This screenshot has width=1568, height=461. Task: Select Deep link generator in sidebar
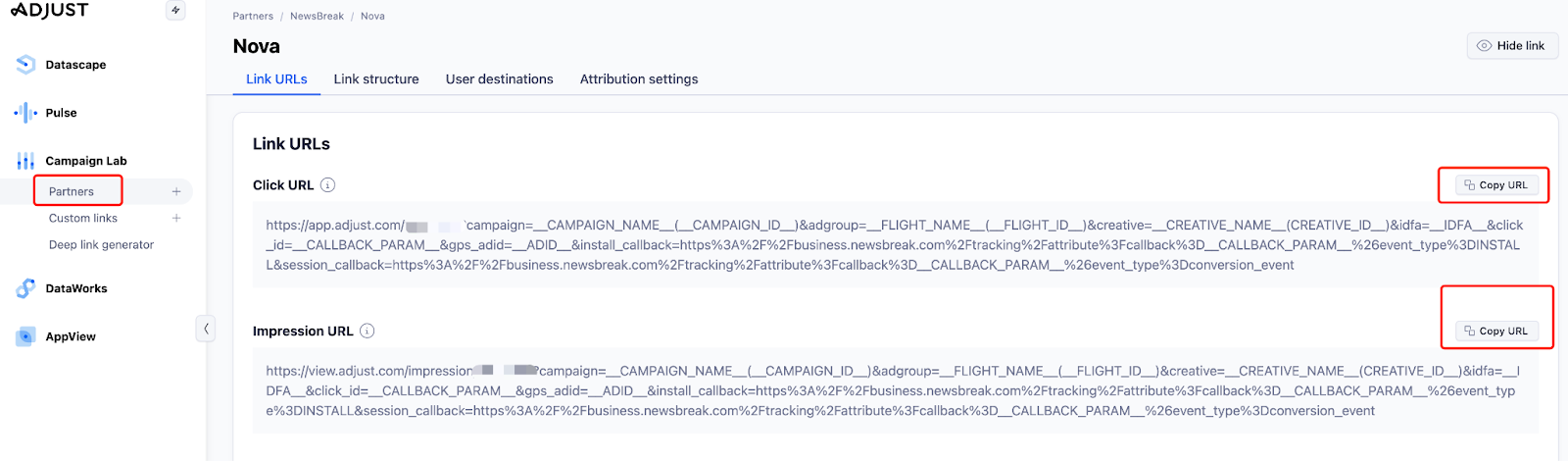(x=101, y=245)
